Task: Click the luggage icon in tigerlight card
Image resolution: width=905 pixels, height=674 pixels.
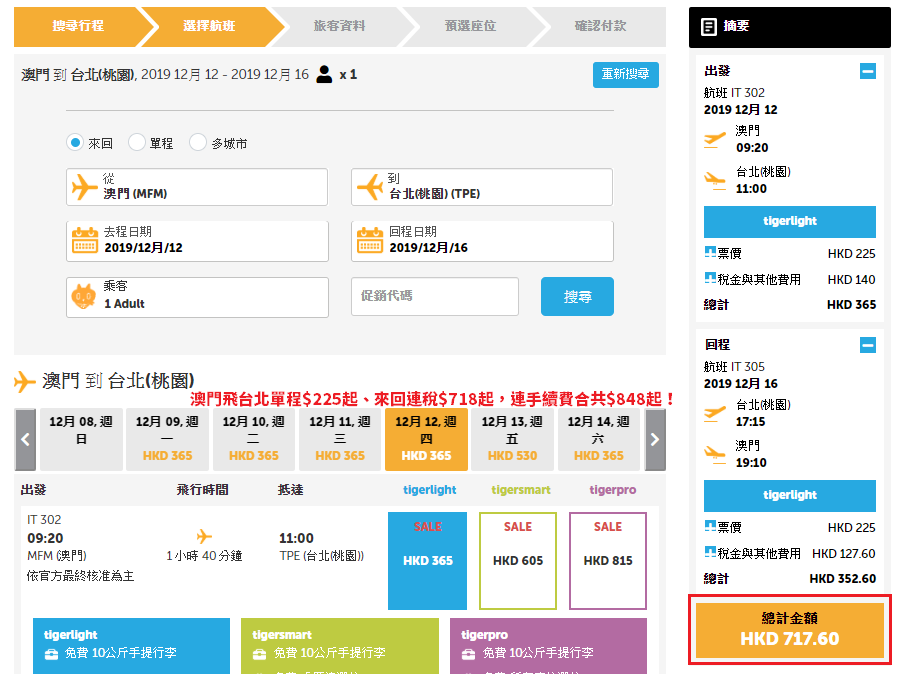Action: point(51,654)
